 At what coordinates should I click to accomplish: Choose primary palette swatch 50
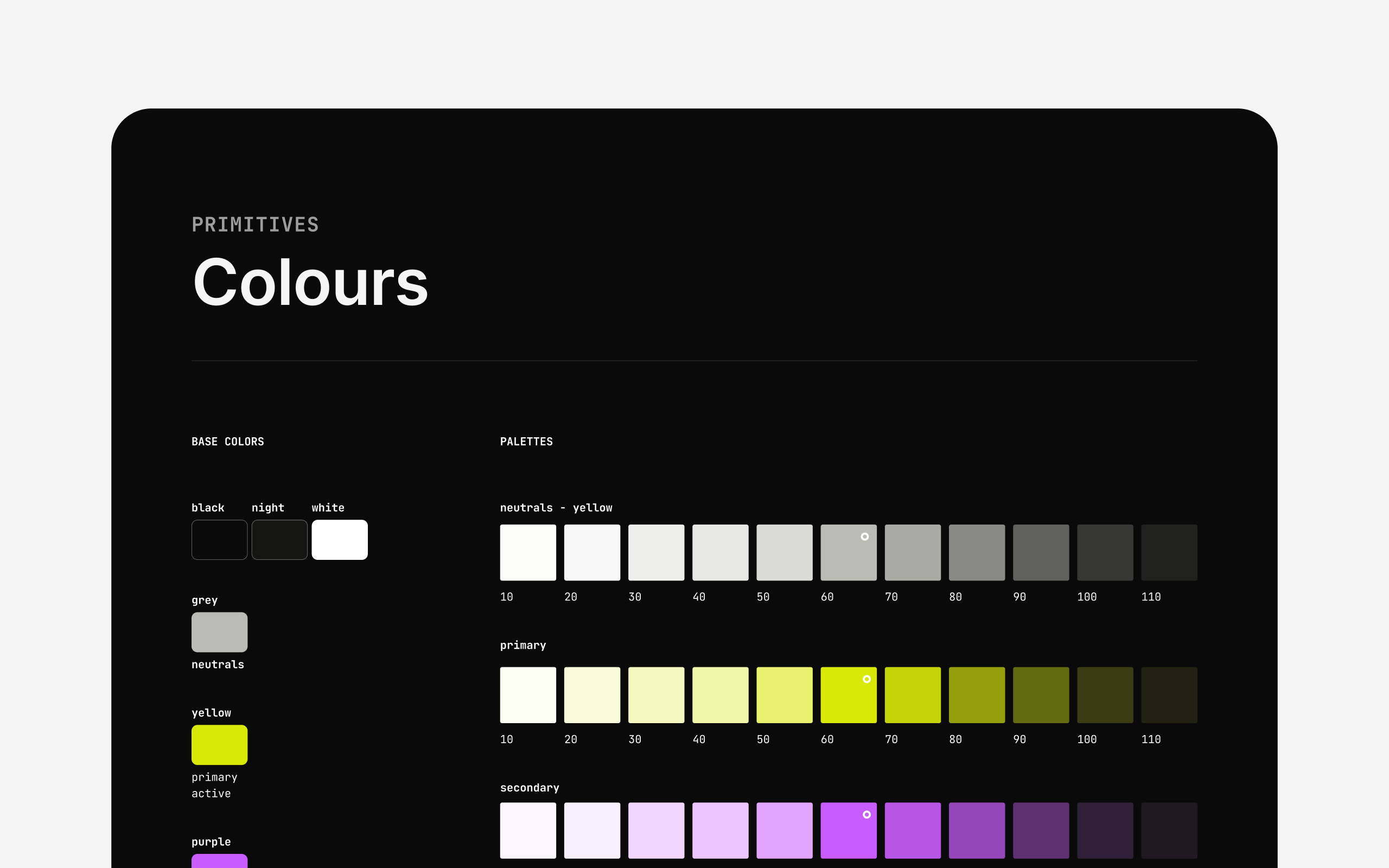785,694
